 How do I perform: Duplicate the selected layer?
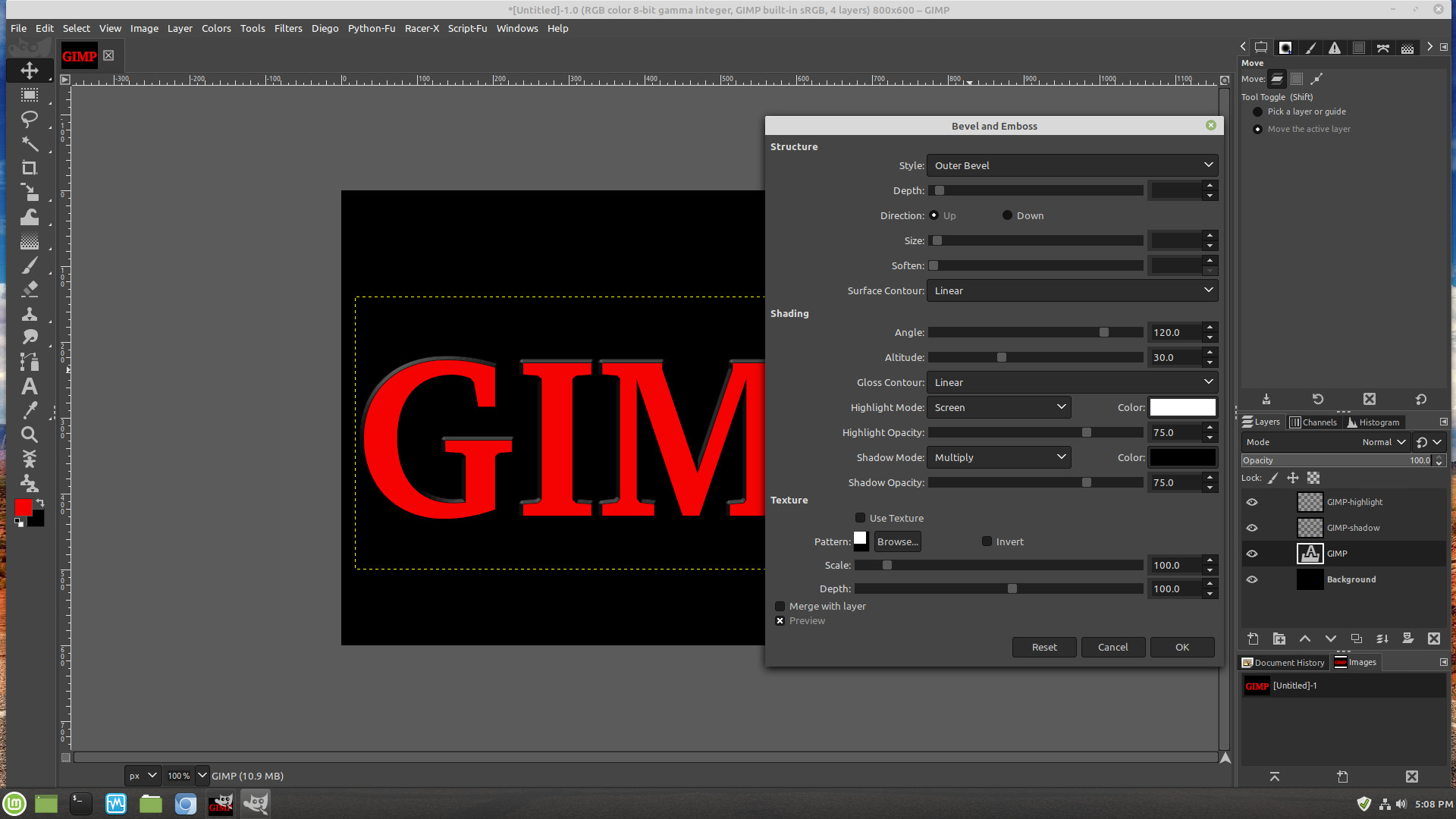coord(1357,639)
